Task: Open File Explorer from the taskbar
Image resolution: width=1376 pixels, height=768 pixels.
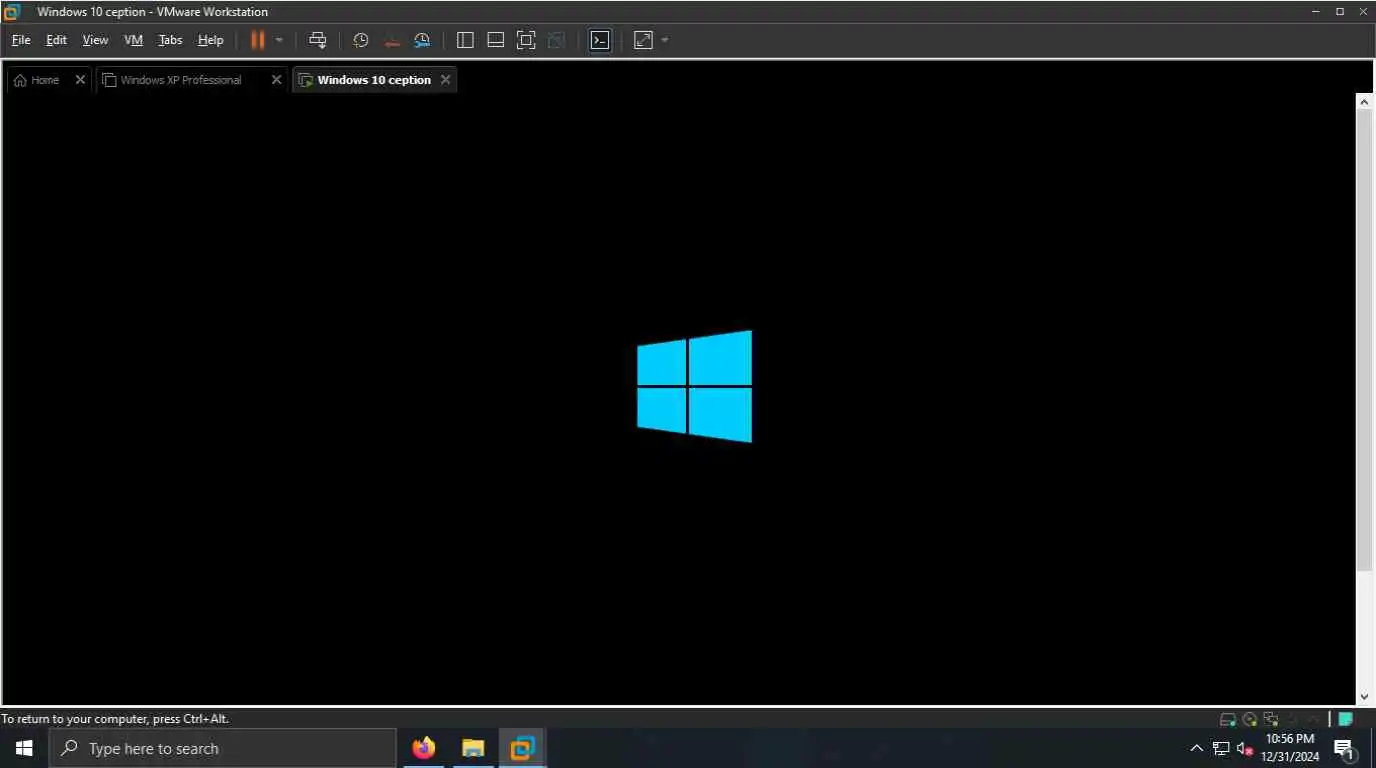Action: pos(473,748)
